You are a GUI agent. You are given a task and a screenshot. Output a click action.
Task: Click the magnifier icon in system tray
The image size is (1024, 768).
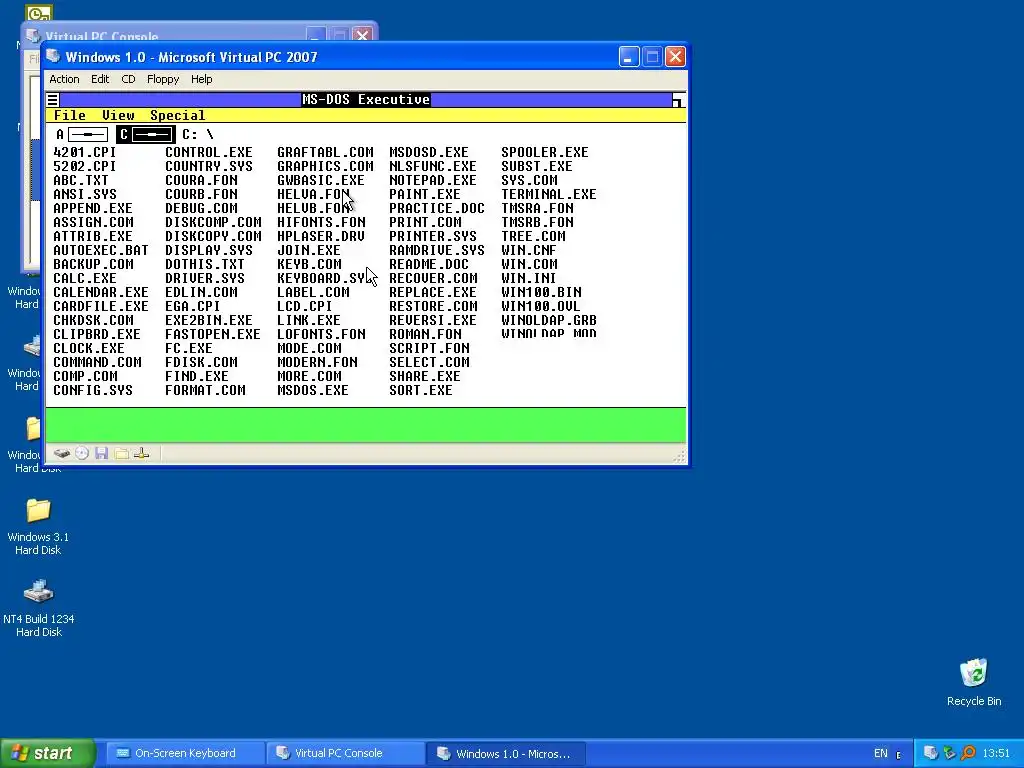click(x=968, y=753)
